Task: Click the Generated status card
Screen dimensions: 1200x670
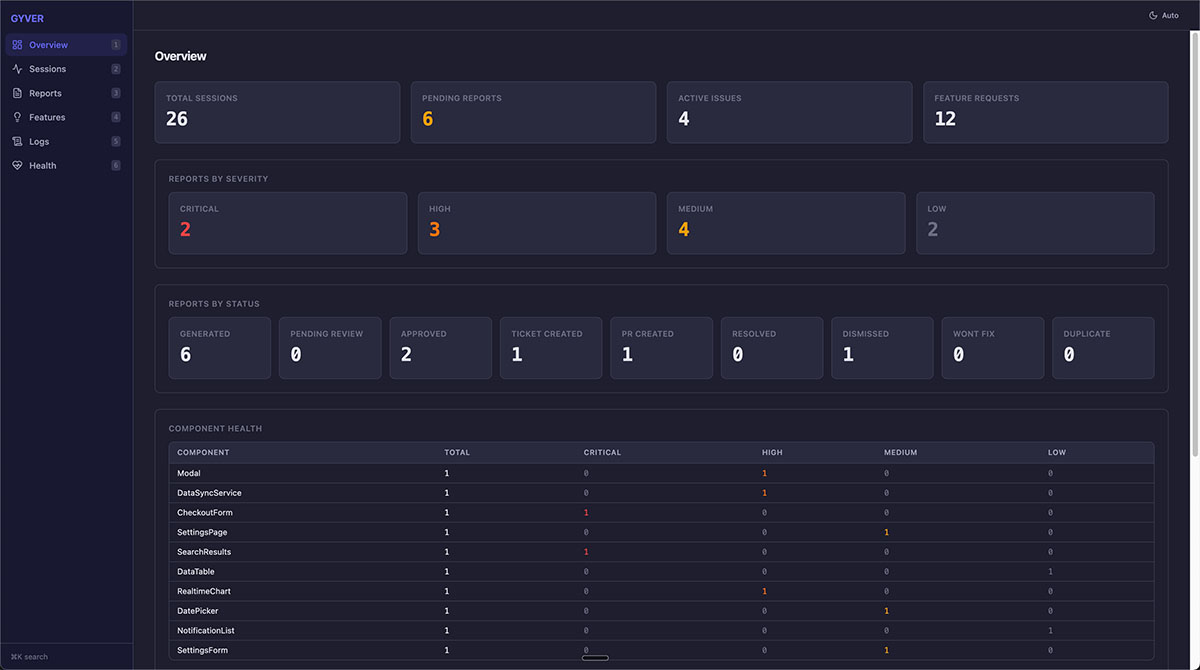Action: tap(219, 348)
